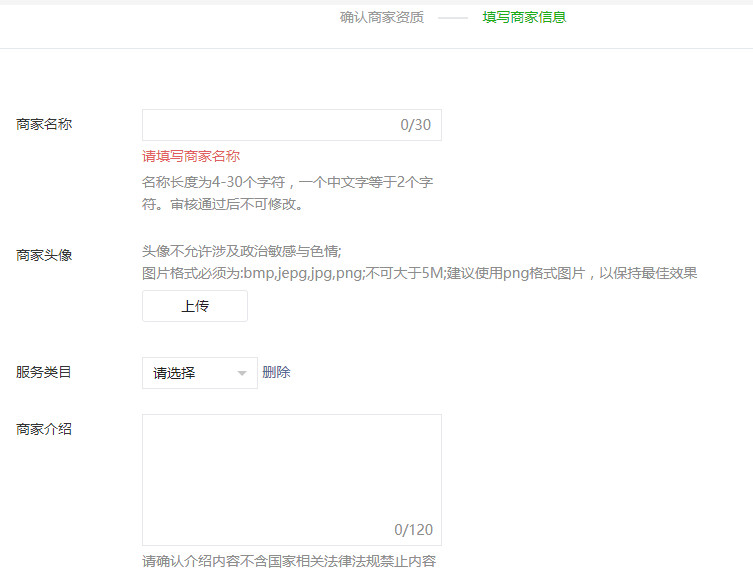
Task: Go to the 确认商家资质 step
Action: point(381,17)
